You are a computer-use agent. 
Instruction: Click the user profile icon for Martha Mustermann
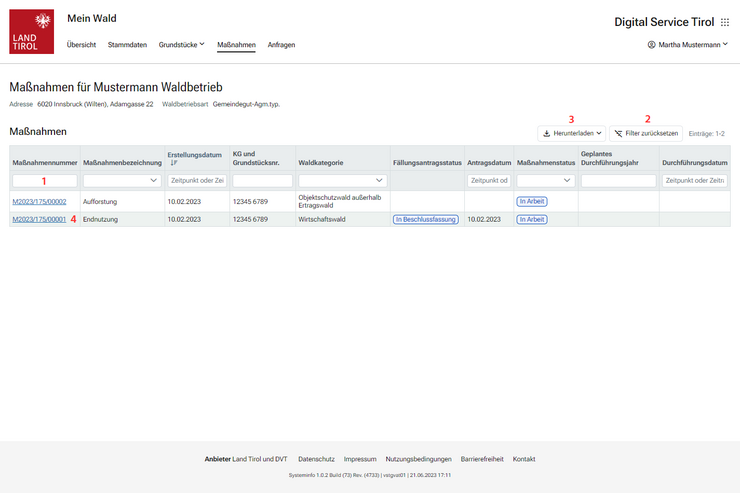pyautogui.click(x=651, y=45)
